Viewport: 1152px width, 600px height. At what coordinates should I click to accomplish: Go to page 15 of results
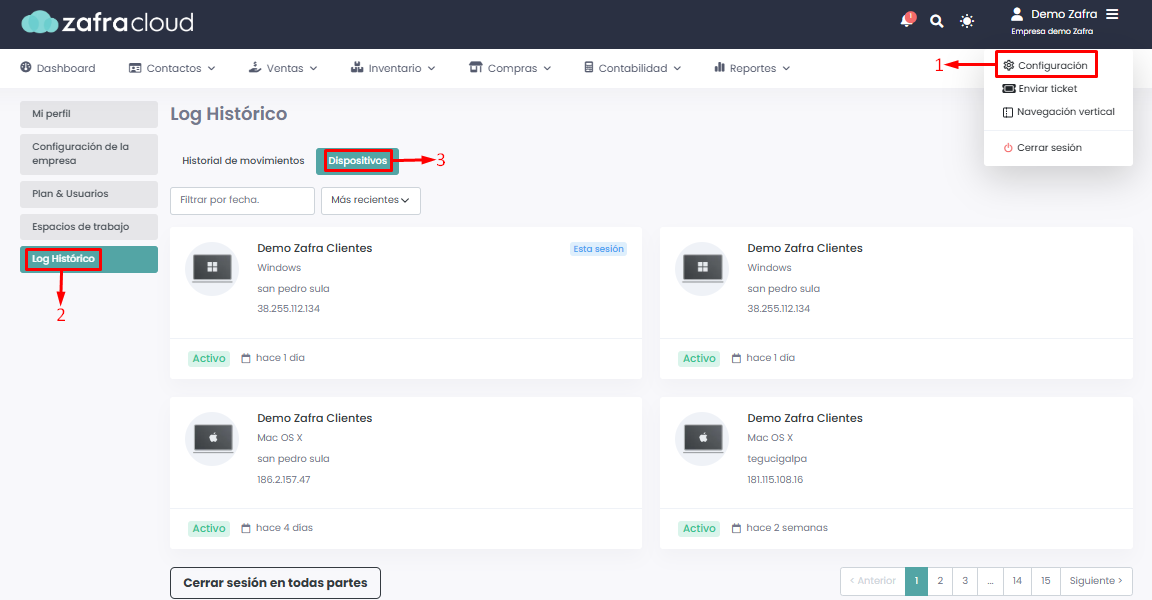[1045, 581]
